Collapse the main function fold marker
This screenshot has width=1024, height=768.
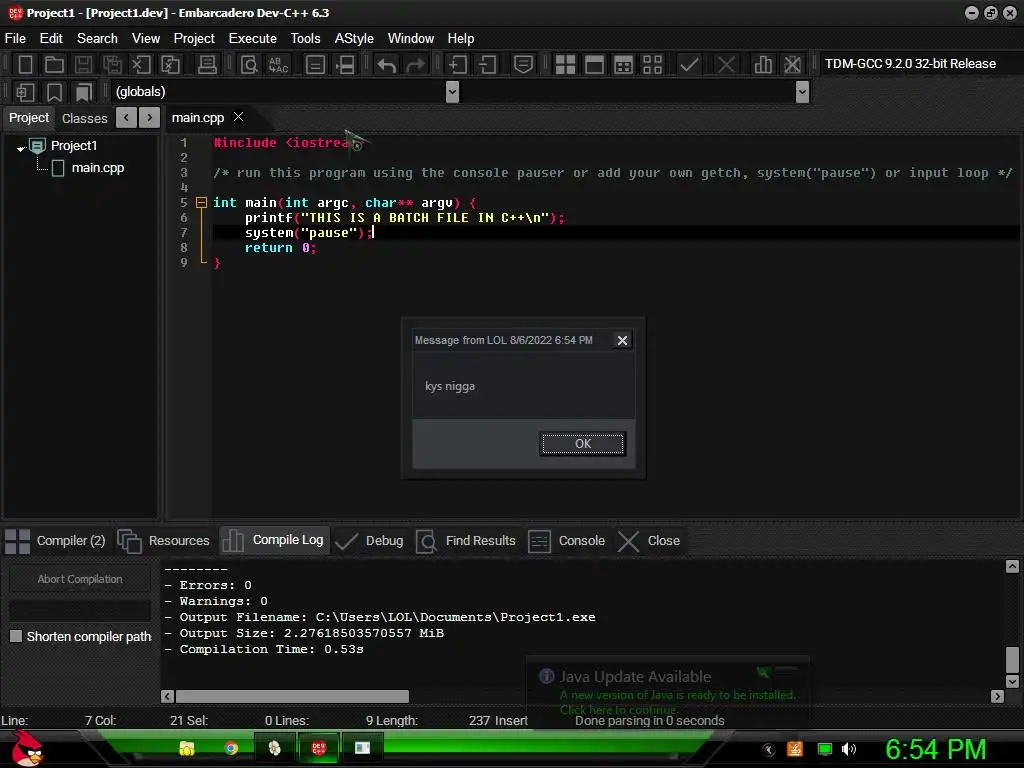click(x=201, y=202)
